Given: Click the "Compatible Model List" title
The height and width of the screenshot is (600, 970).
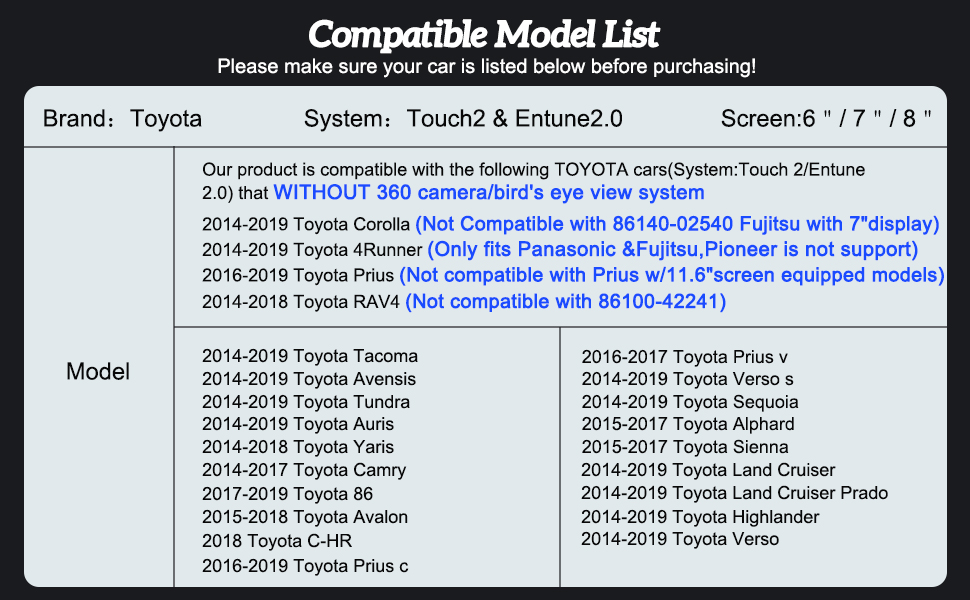Looking at the screenshot, I should point(484,34).
